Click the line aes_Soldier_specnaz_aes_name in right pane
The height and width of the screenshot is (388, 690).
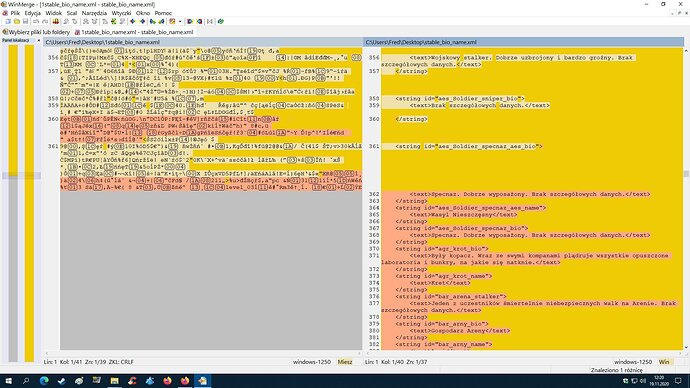point(470,208)
